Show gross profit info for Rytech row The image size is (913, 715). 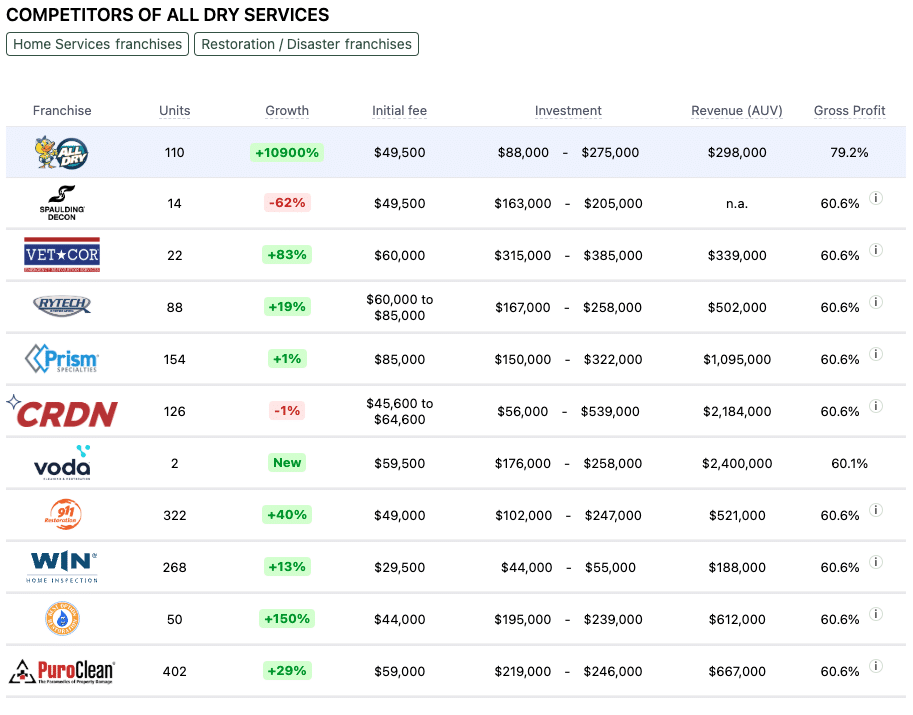tap(876, 302)
